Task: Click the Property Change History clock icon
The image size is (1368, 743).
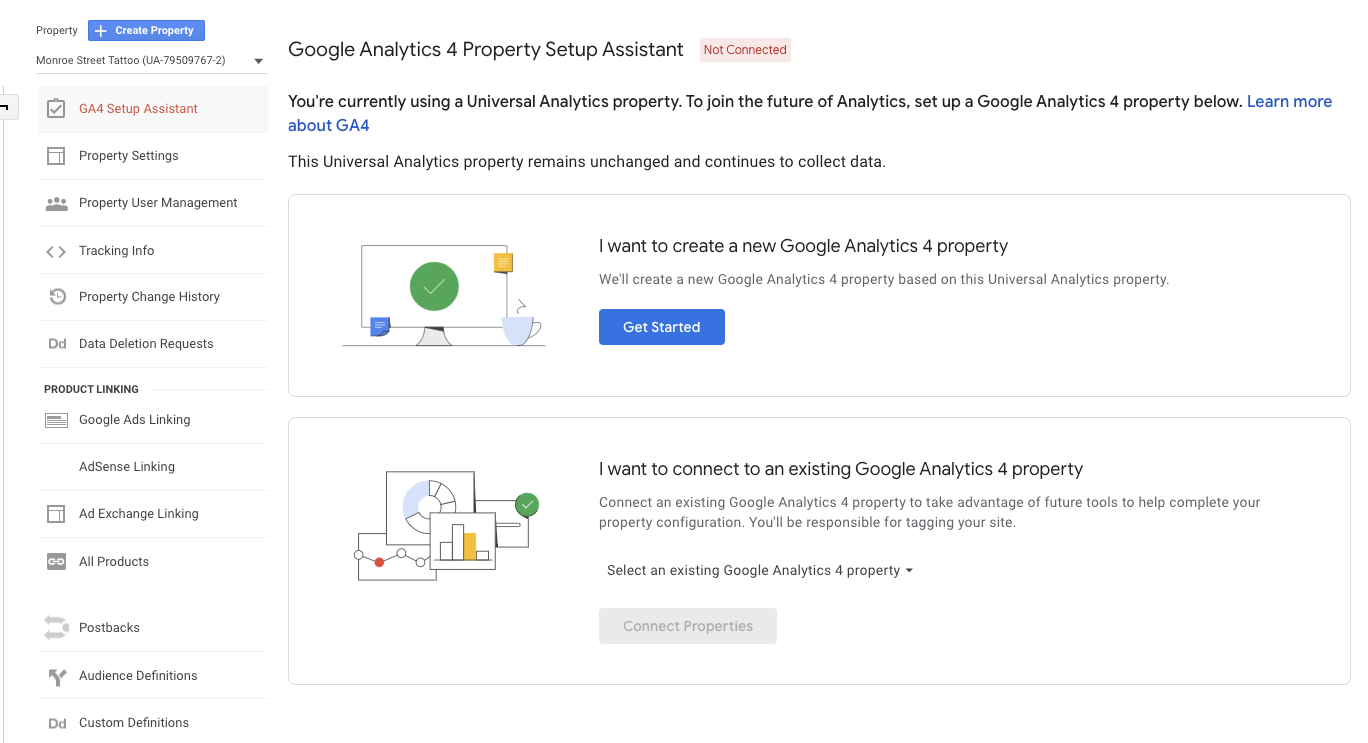Action: 57,297
